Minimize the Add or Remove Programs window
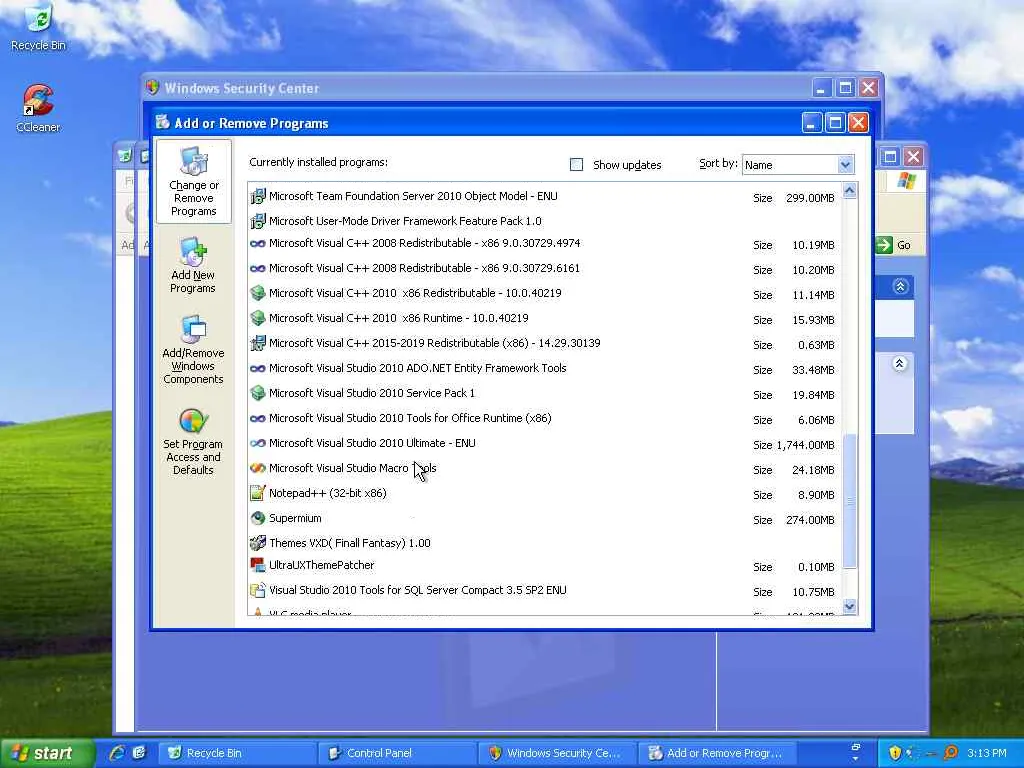Image resolution: width=1024 pixels, height=768 pixels. (x=811, y=123)
